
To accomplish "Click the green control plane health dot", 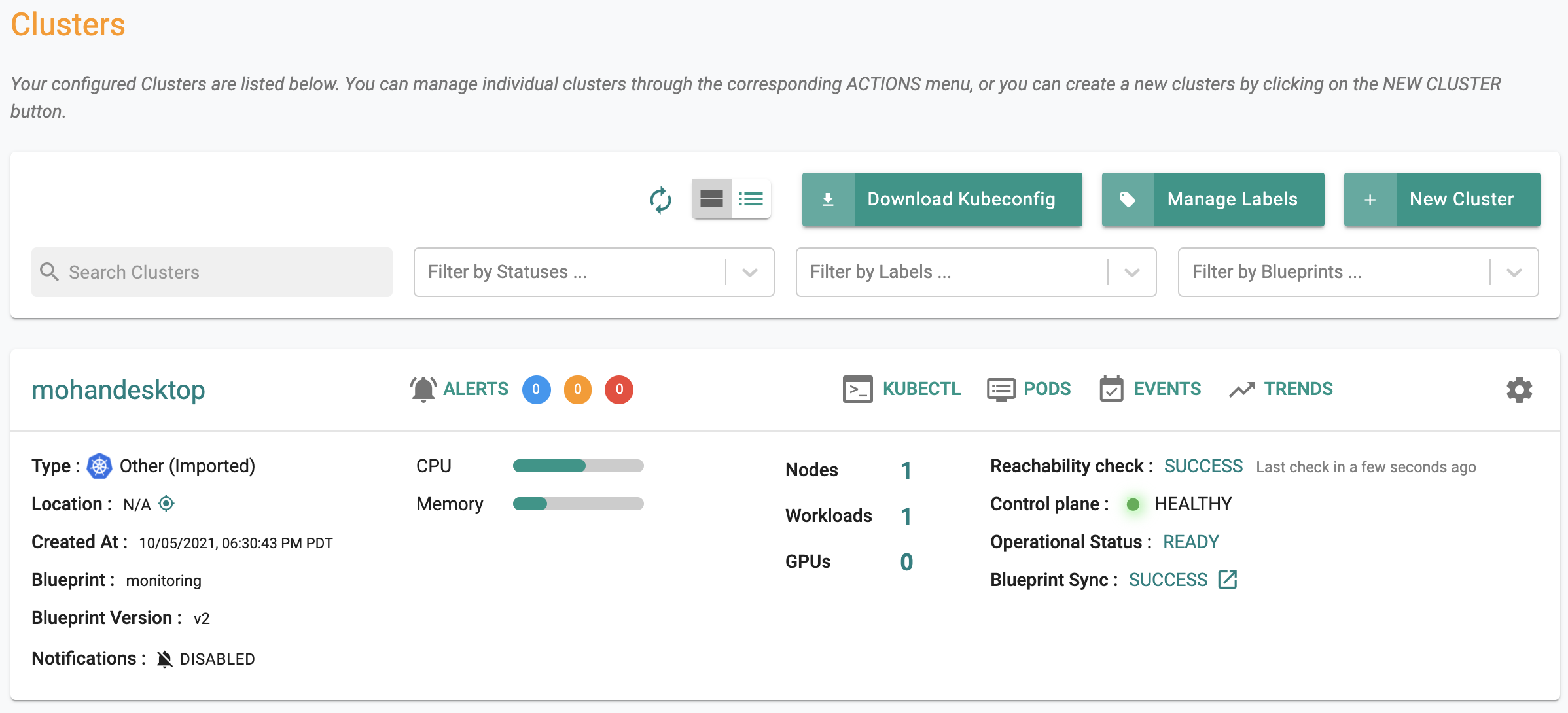I will [1133, 504].
